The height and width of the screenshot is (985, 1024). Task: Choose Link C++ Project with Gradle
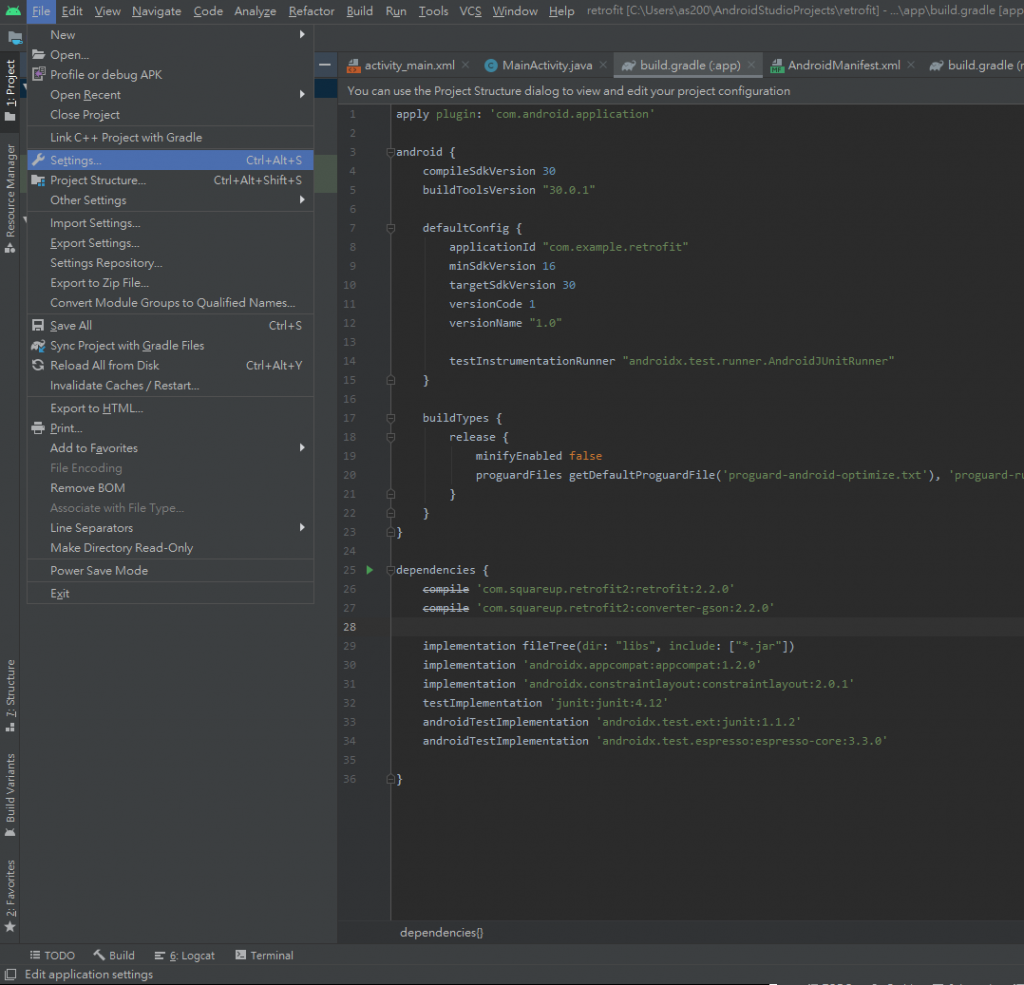[x=170, y=137]
